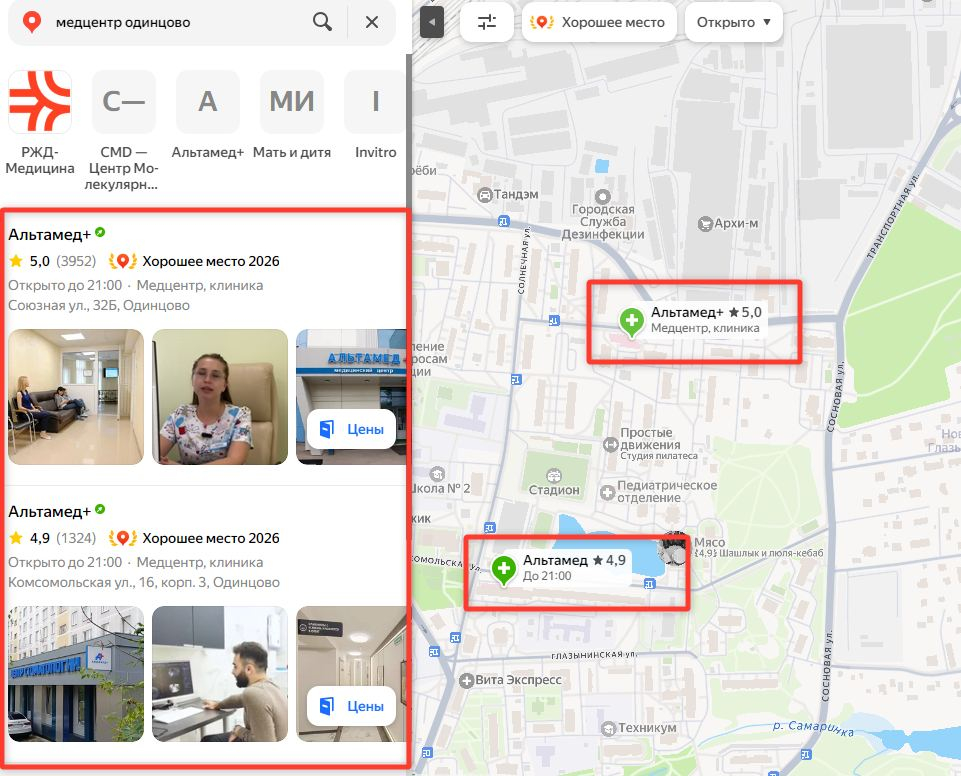Click 'Педиатрическое отделение' map marker
Viewport: 961px width, 776px height.
point(607,492)
